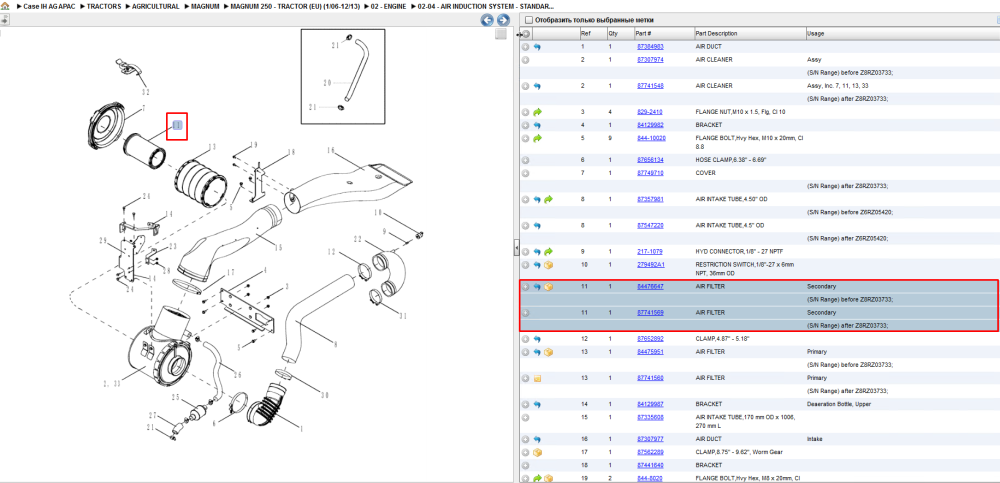Click the yellow note icon for part 87741560
Image resolution: width=1000 pixels, height=483 pixels.
point(537,378)
